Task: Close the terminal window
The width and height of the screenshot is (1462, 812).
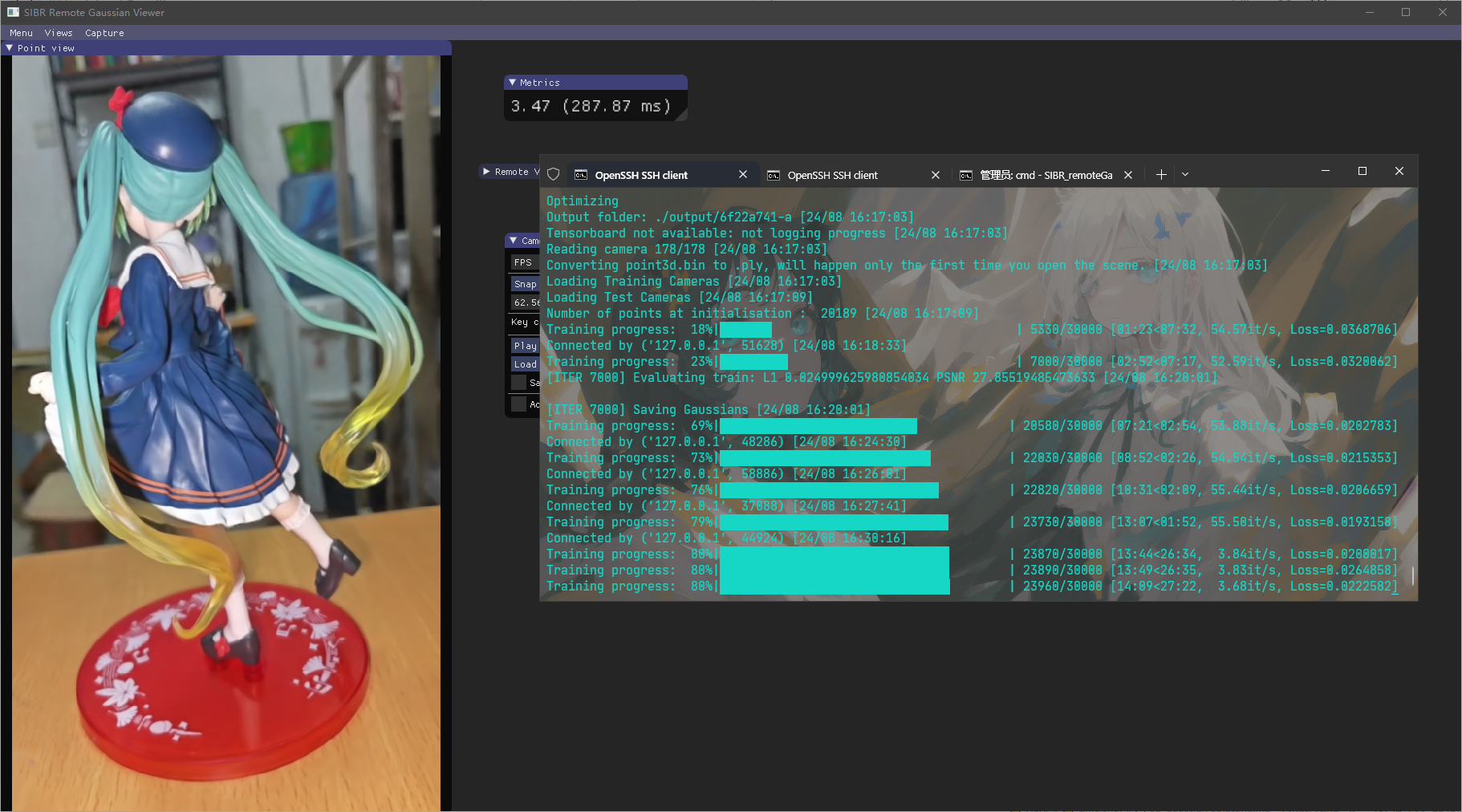Action: pyautogui.click(x=1399, y=171)
